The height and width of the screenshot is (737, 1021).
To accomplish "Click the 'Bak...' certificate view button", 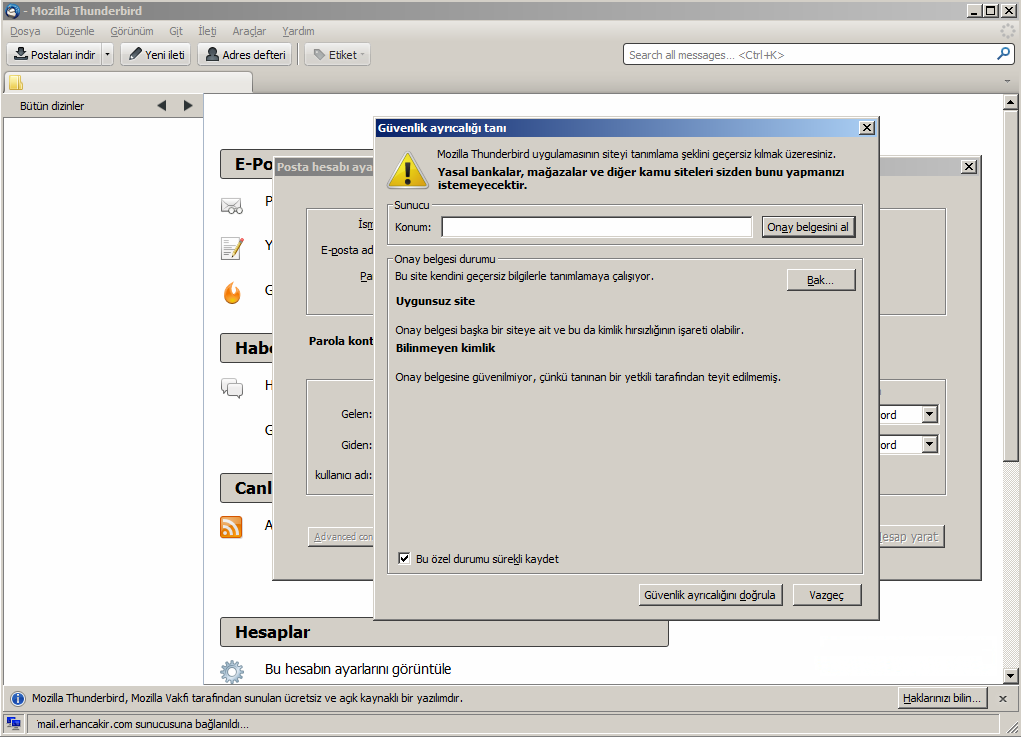I will (820, 280).
